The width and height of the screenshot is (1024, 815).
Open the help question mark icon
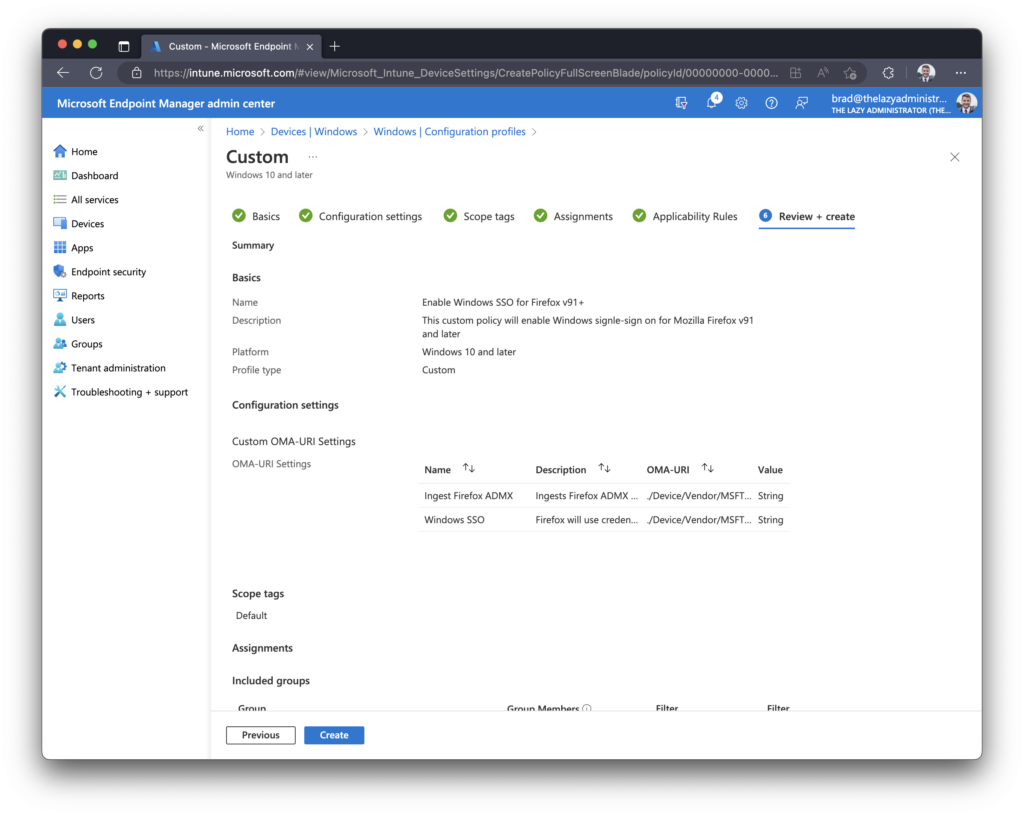(771, 103)
